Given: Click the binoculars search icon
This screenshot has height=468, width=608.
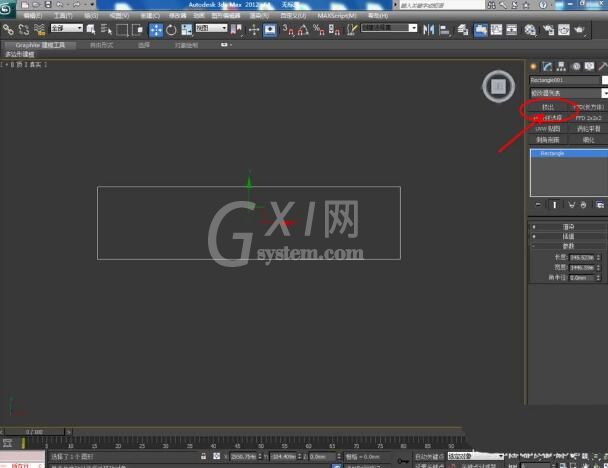Looking at the screenshot, I should point(491,5).
